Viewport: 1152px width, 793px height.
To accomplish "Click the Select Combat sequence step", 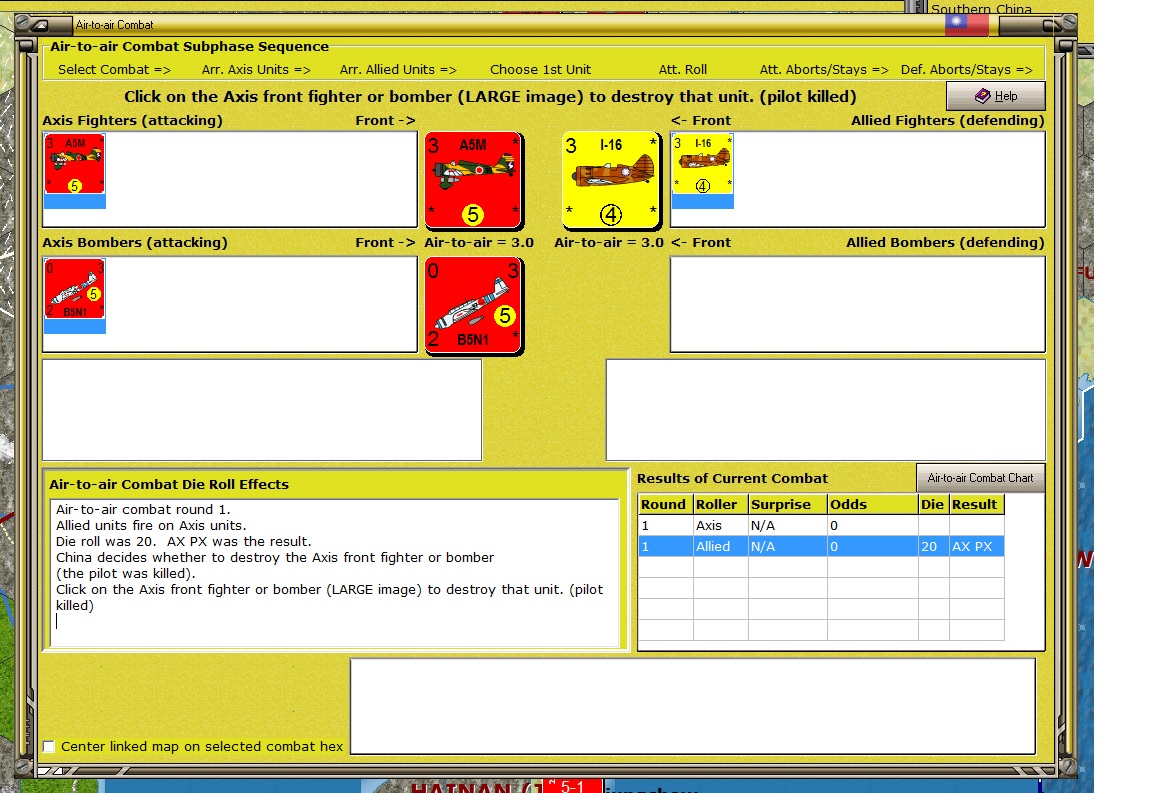I will tap(114, 70).
